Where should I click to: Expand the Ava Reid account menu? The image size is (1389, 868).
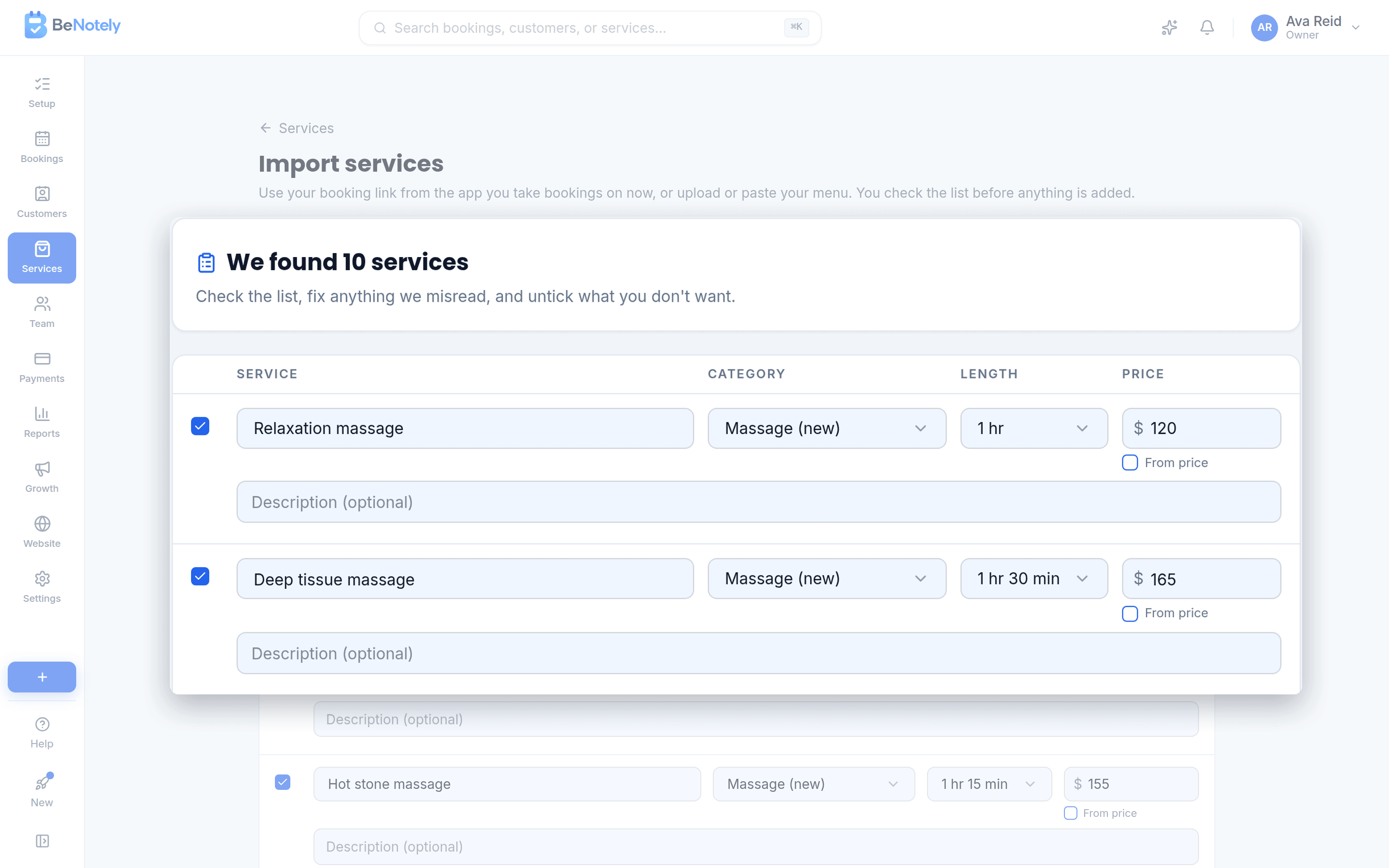1306,27
